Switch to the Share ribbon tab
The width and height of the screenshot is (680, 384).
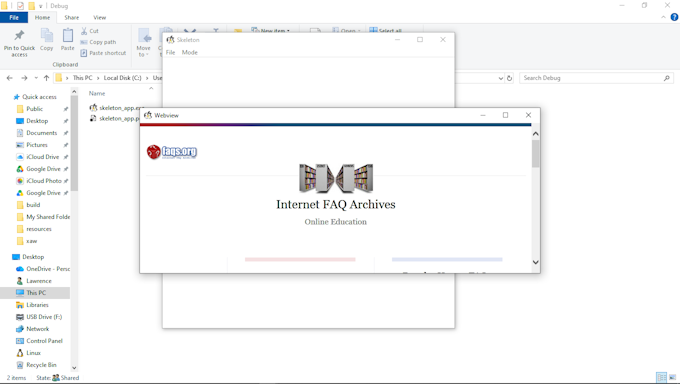point(72,17)
